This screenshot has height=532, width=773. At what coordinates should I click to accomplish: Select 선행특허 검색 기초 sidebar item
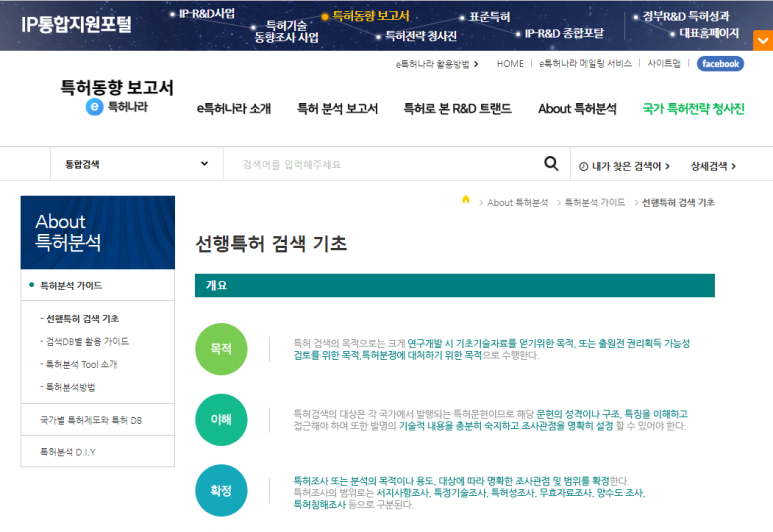82,319
